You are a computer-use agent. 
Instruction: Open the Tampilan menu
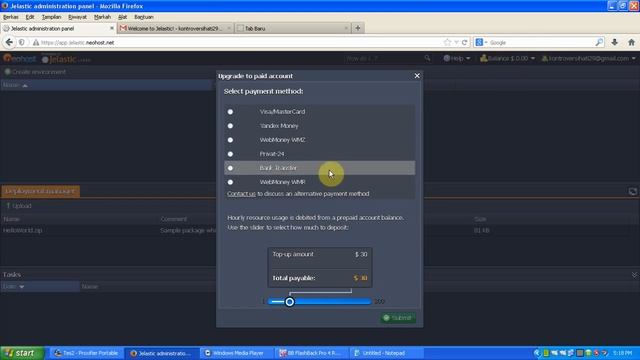(51, 17)
